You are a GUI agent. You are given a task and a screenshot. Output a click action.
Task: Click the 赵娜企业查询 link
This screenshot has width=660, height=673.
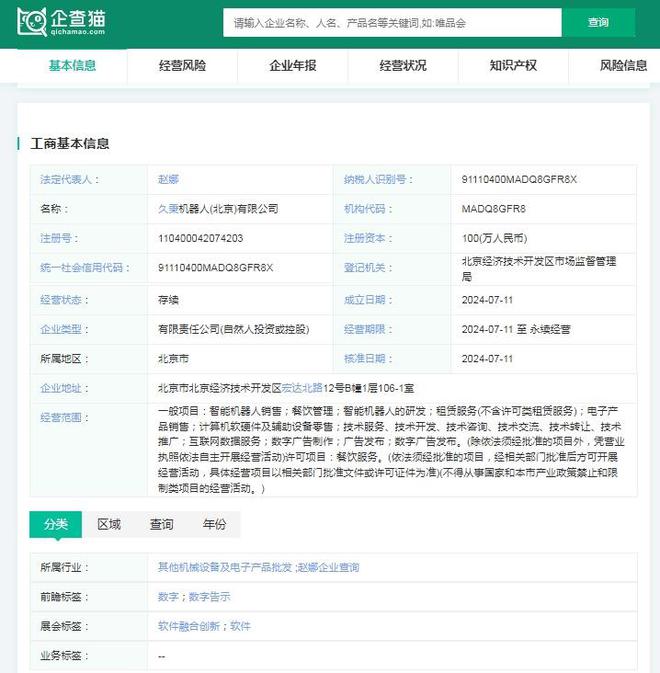[328, 567]
